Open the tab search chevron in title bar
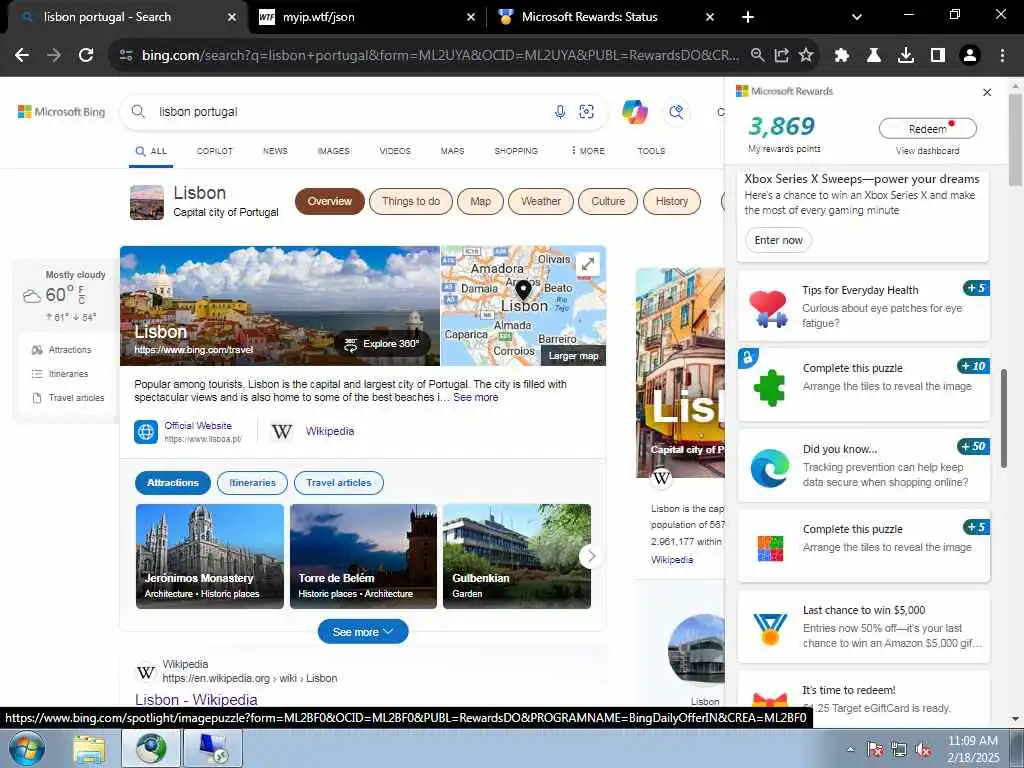 click(857, 17)
